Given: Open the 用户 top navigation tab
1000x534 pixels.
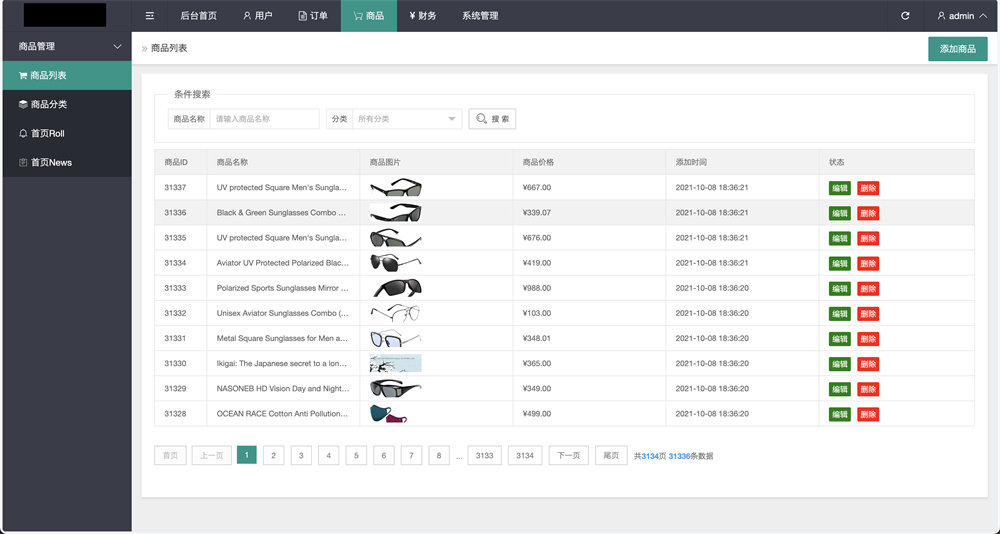Looking at the screenshot, I should (x=257, y=16).
